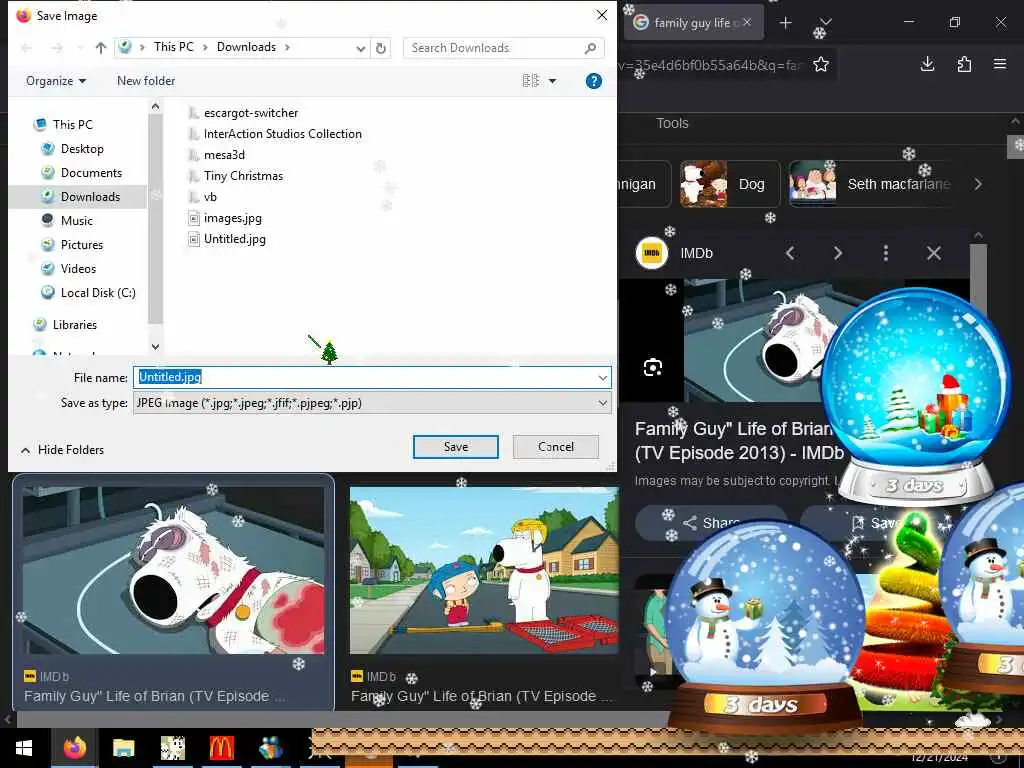This screenshot has height=768, width=1024.
Task: Close the image preview panel
Action: point(934,253)
